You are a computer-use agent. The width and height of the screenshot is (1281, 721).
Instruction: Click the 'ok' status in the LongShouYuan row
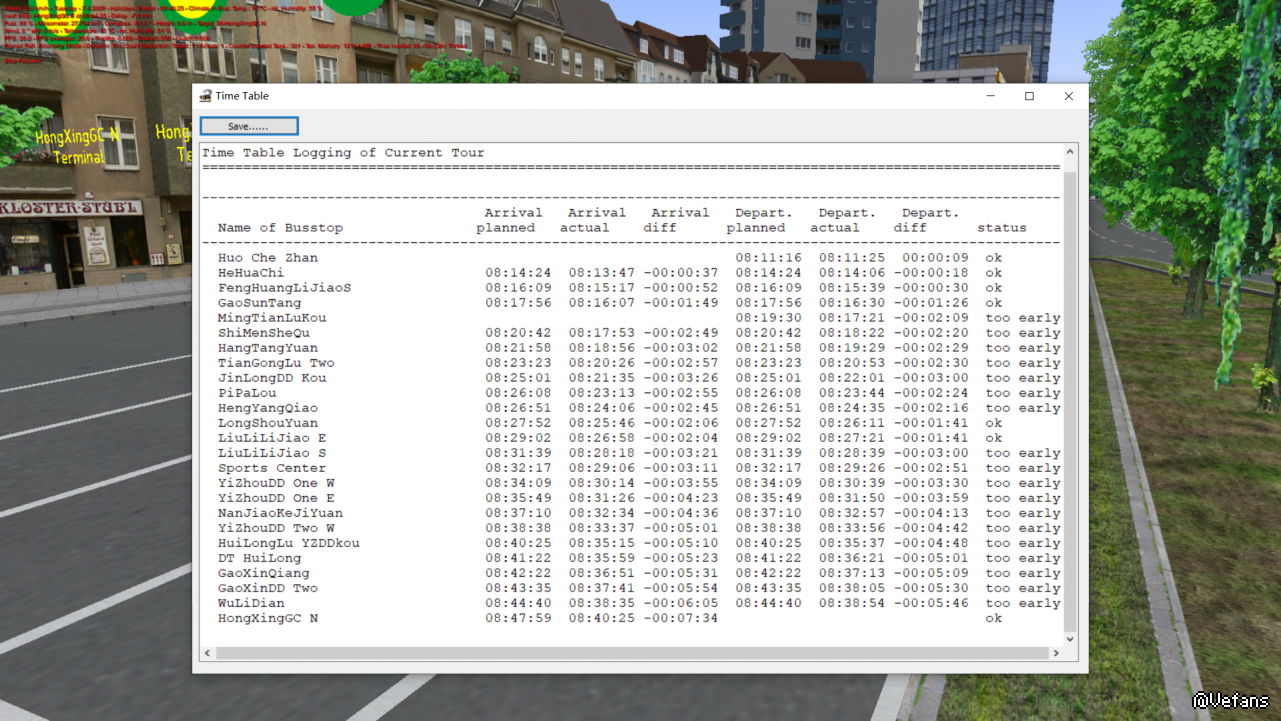point(993,423)
